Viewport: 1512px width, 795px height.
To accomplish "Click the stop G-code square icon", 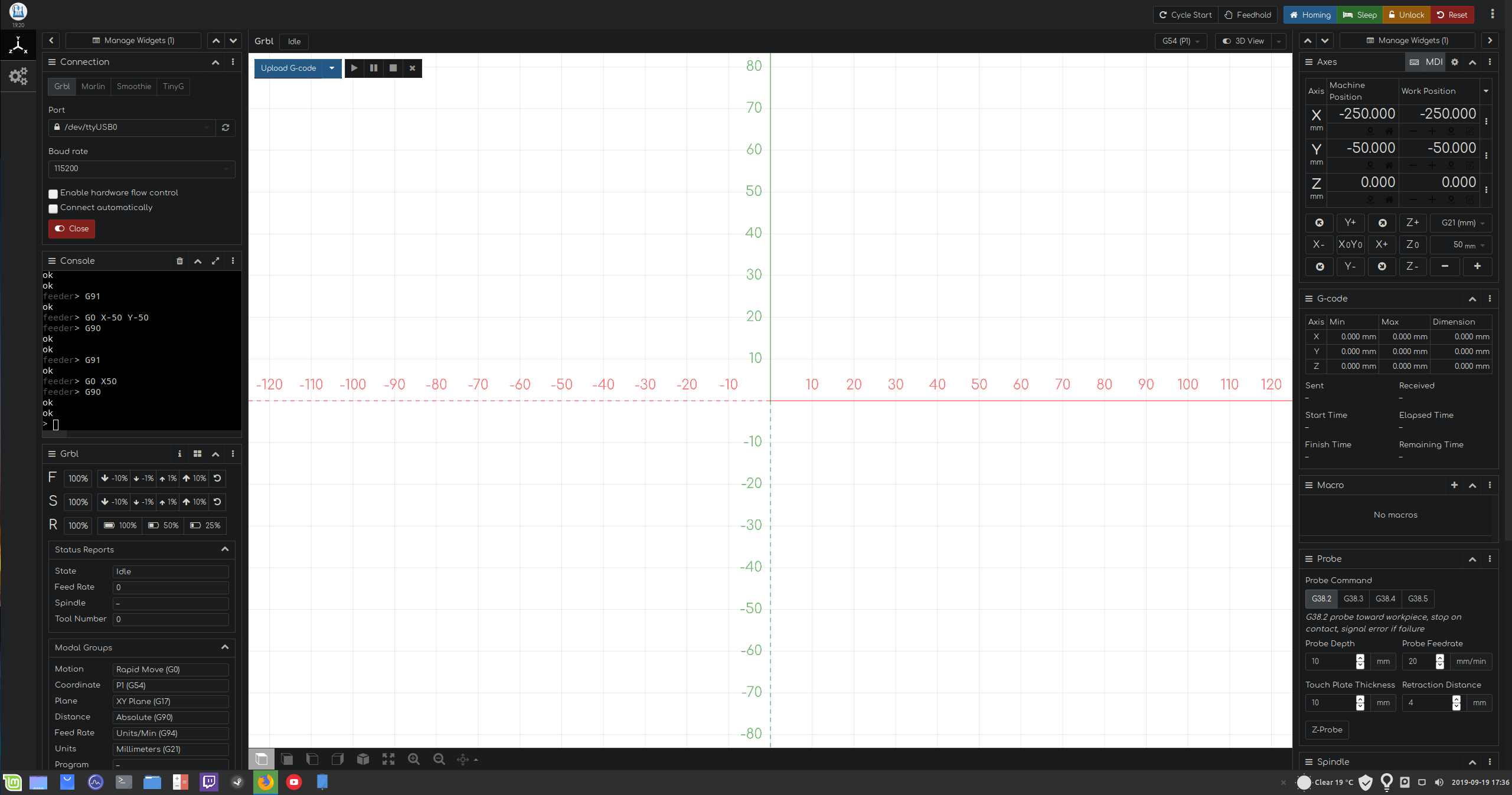I will coord(393,68).
